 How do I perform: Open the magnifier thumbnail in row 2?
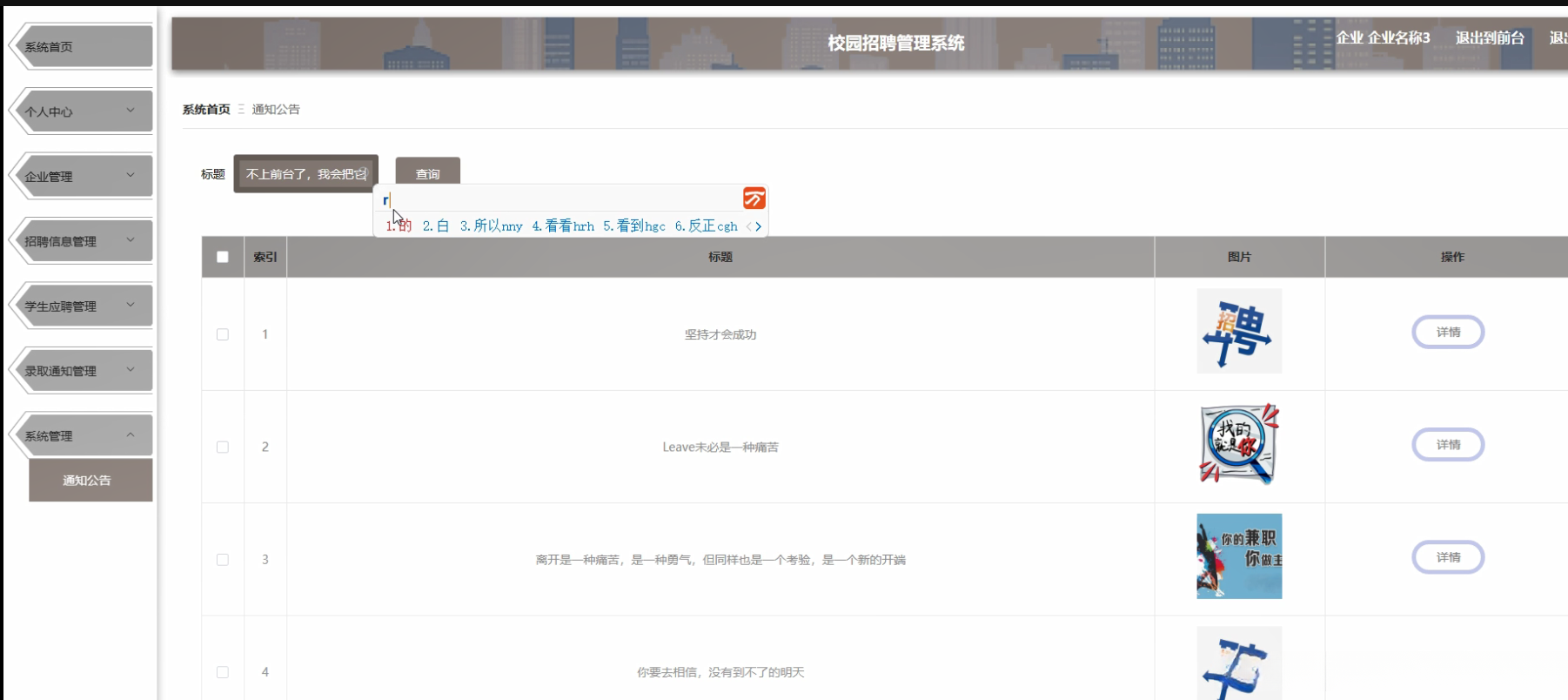1239,444
